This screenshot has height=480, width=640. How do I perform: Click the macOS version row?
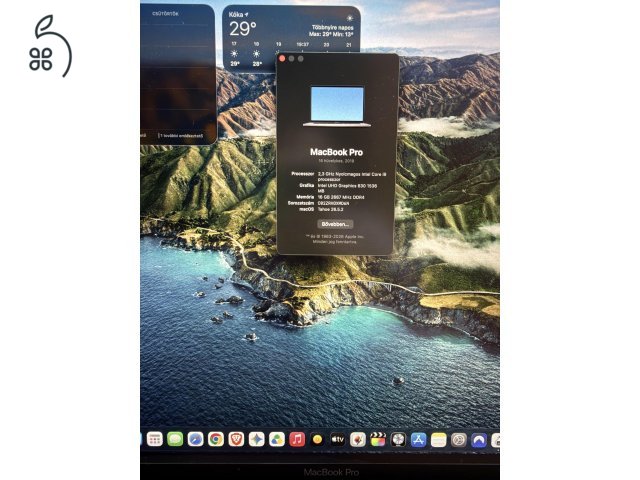(321, 209)
